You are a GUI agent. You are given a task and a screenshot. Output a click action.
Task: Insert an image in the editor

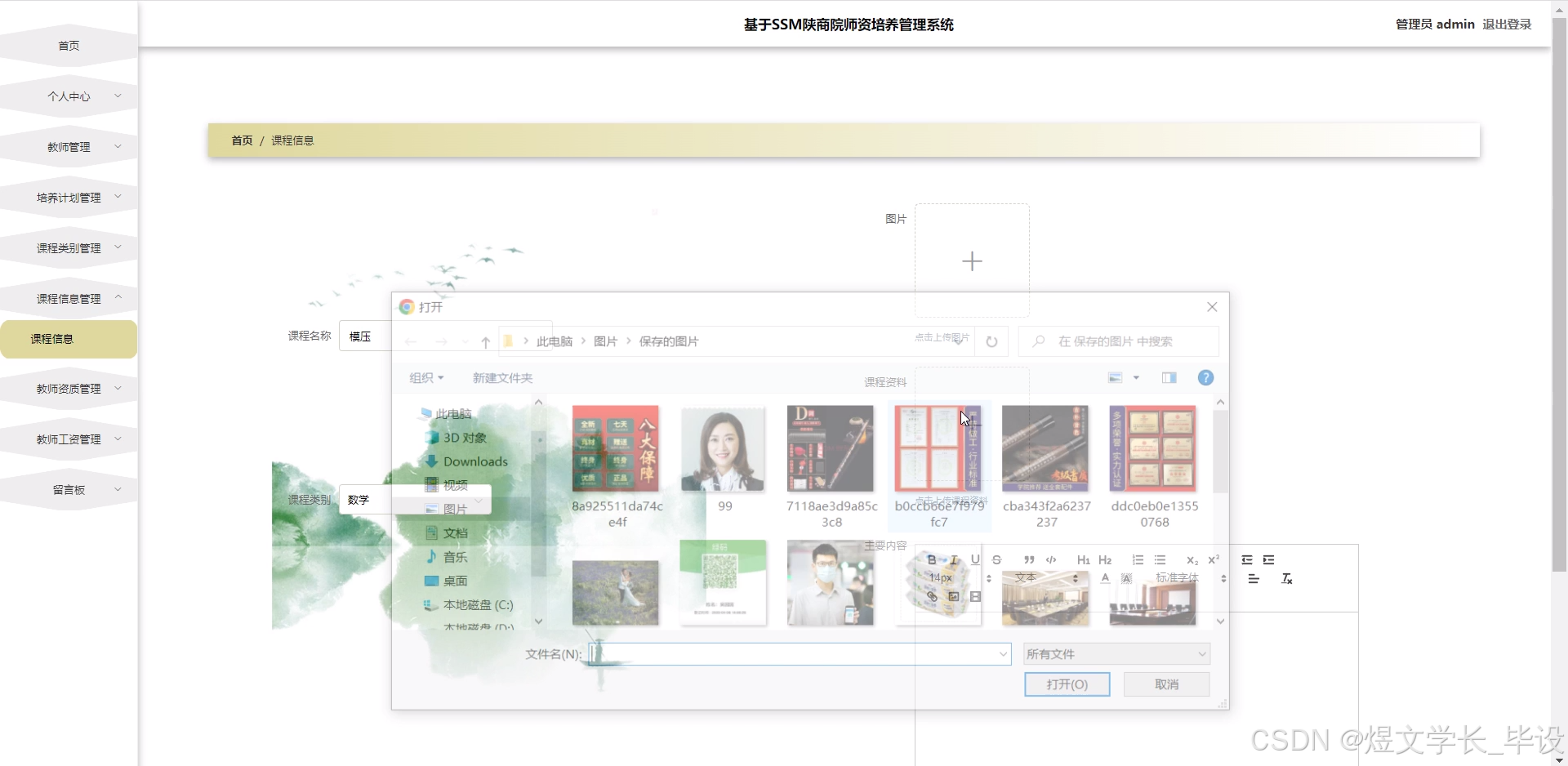(953, 597)
